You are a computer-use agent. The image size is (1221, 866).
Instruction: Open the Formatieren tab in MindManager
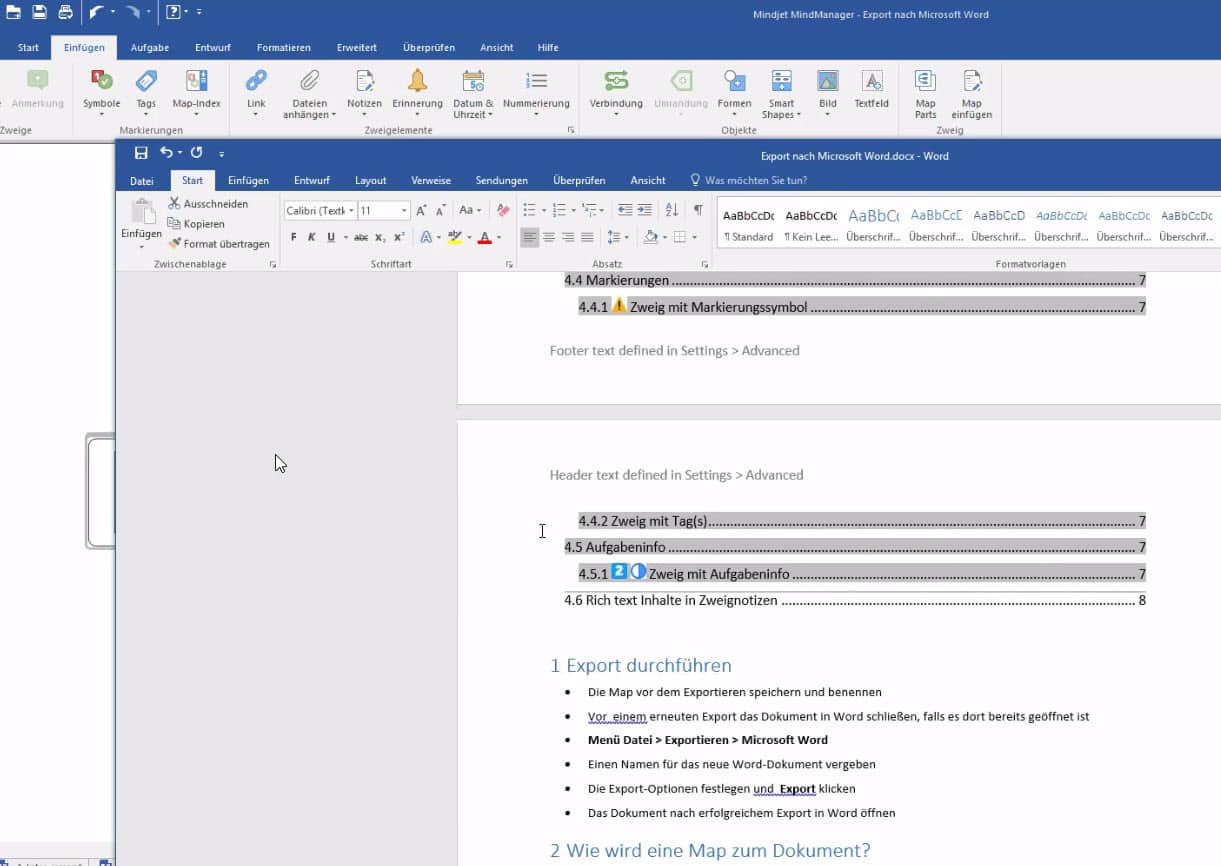[x=283, y=47]
